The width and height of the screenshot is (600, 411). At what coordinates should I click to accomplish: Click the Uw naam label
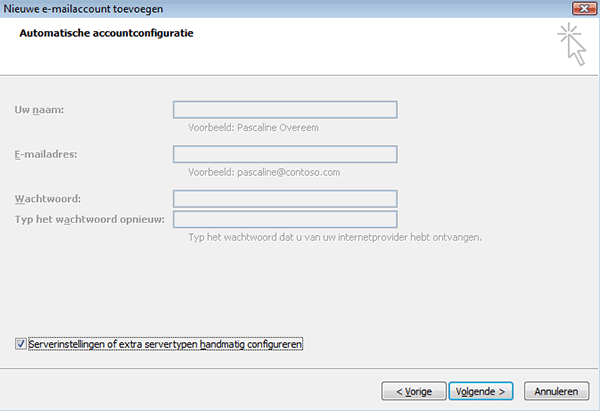(40, 109)
